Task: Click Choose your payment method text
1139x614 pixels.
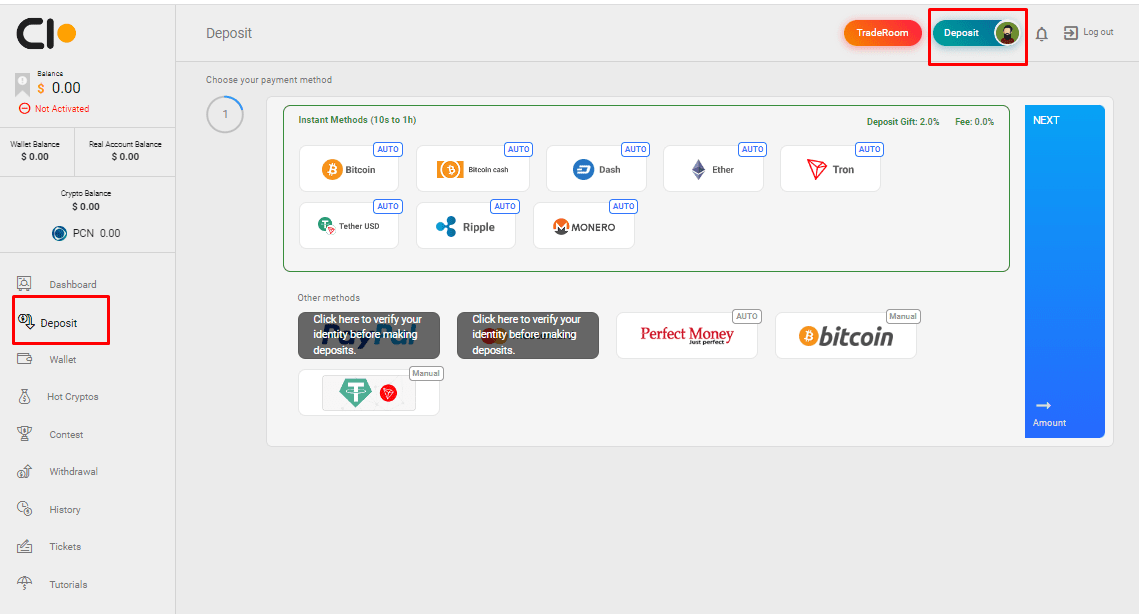Action: (269, 80)
